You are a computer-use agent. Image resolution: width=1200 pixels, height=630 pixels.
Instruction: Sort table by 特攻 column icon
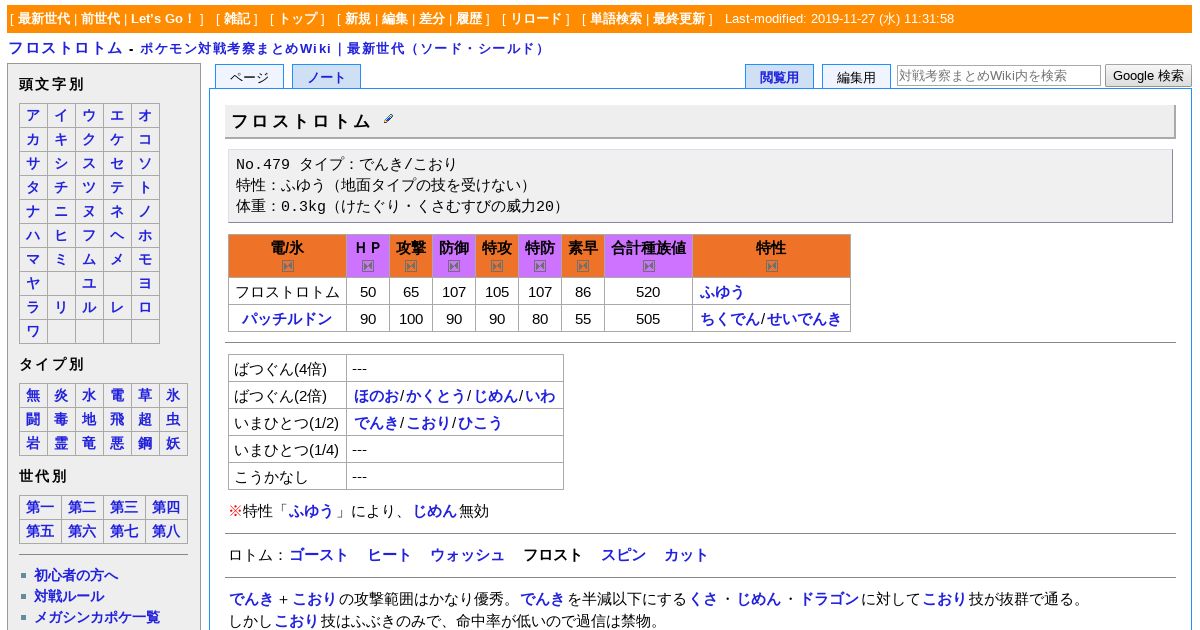pos(497,266)
